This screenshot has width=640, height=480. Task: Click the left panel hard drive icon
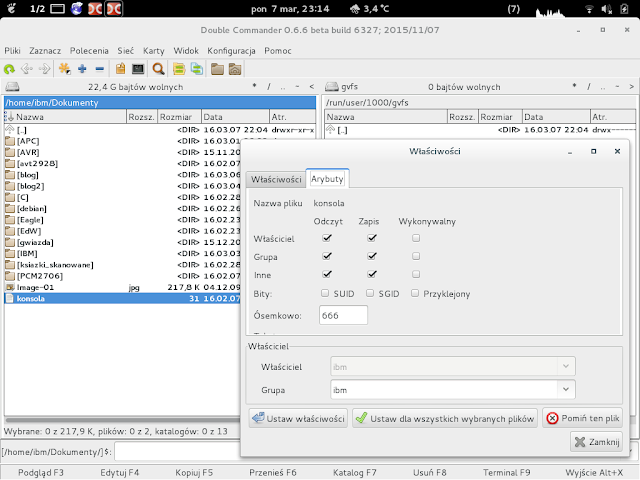point(12,87)
